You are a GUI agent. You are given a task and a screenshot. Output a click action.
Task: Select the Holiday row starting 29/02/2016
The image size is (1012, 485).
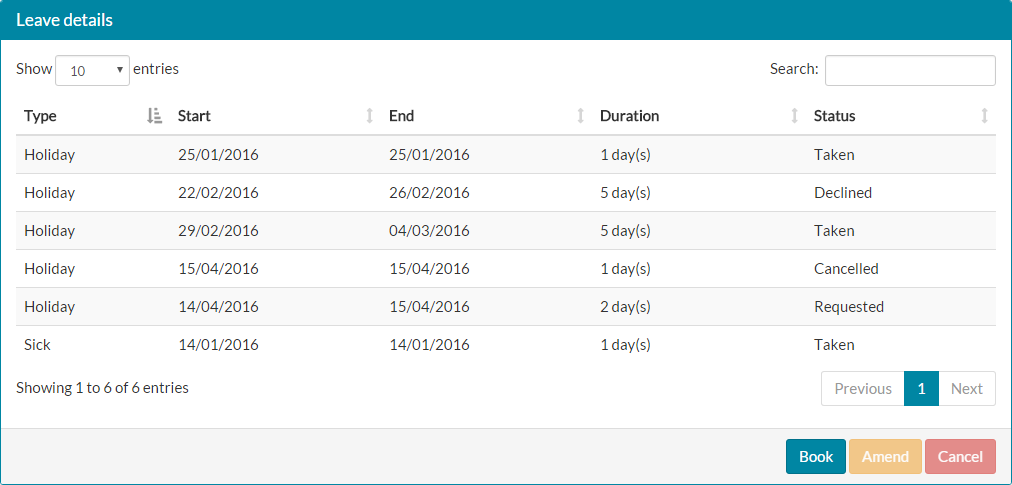point(505,231)
